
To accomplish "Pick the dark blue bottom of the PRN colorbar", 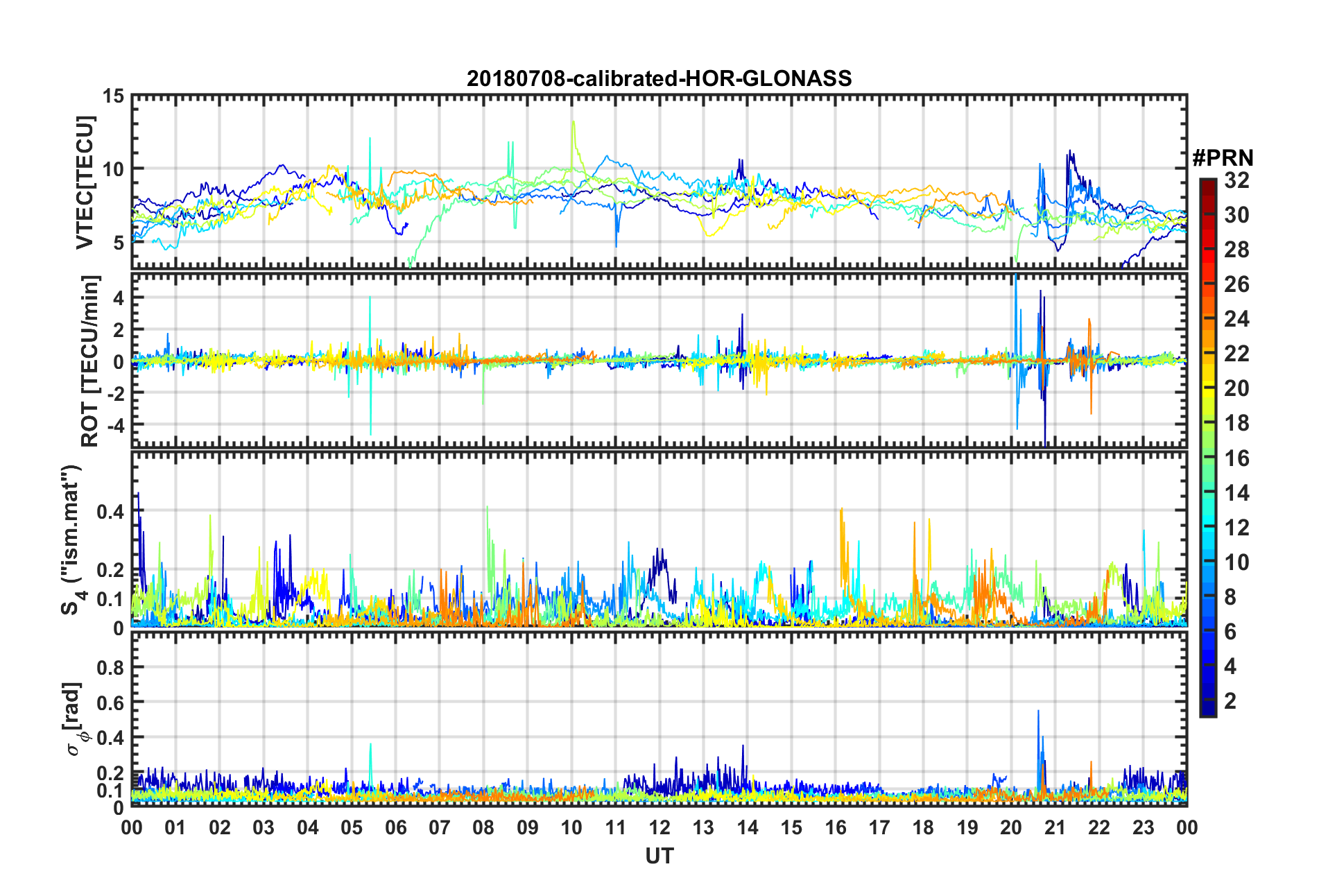I will coord(1207,710).
